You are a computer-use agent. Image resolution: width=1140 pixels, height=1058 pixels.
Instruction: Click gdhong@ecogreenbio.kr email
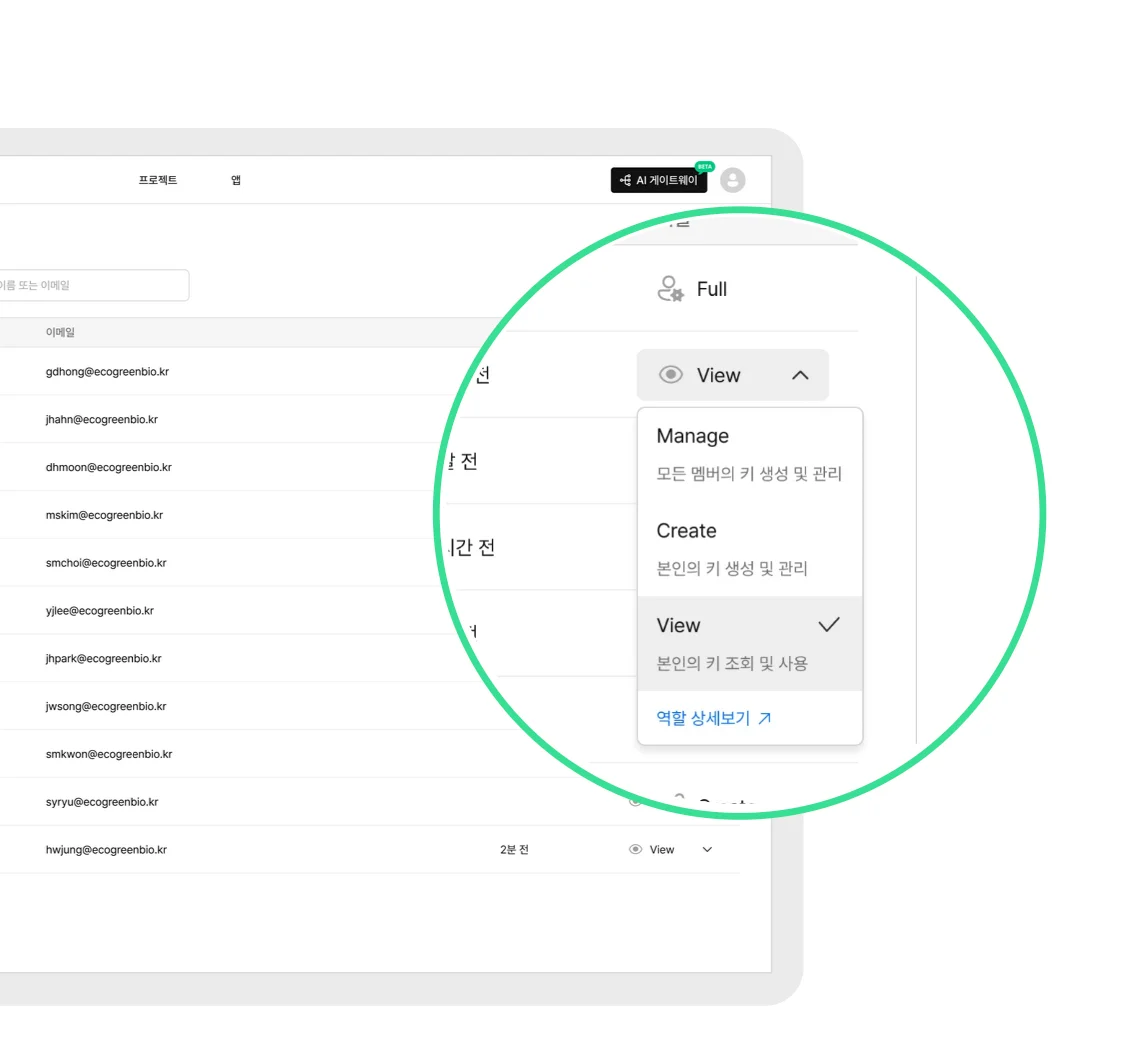pyautogui.click(x=107, y=372)
